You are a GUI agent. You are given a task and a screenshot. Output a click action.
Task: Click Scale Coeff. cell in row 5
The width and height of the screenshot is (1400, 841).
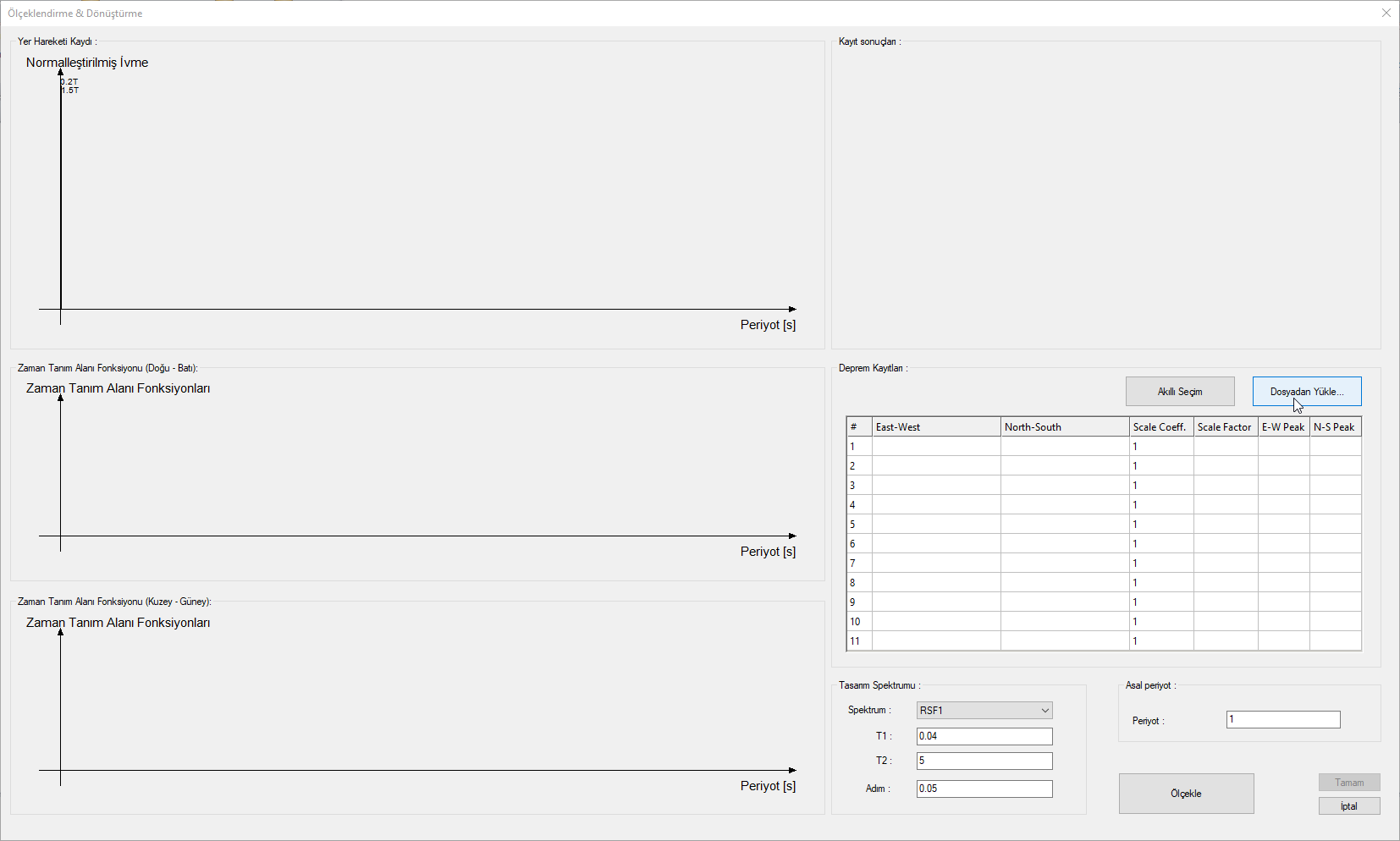(x=1160, y=525)
